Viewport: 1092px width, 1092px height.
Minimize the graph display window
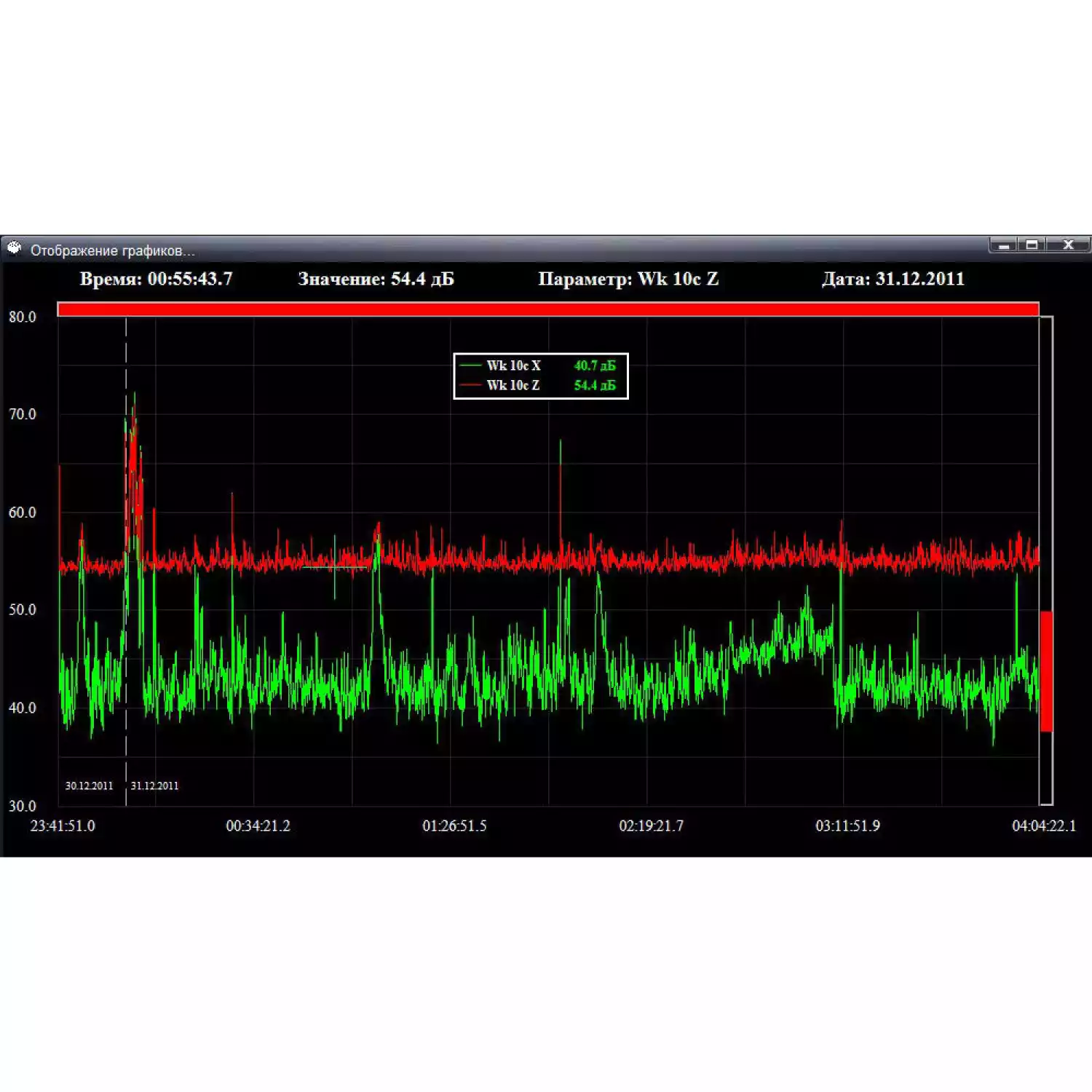[x=1004, y=245]
